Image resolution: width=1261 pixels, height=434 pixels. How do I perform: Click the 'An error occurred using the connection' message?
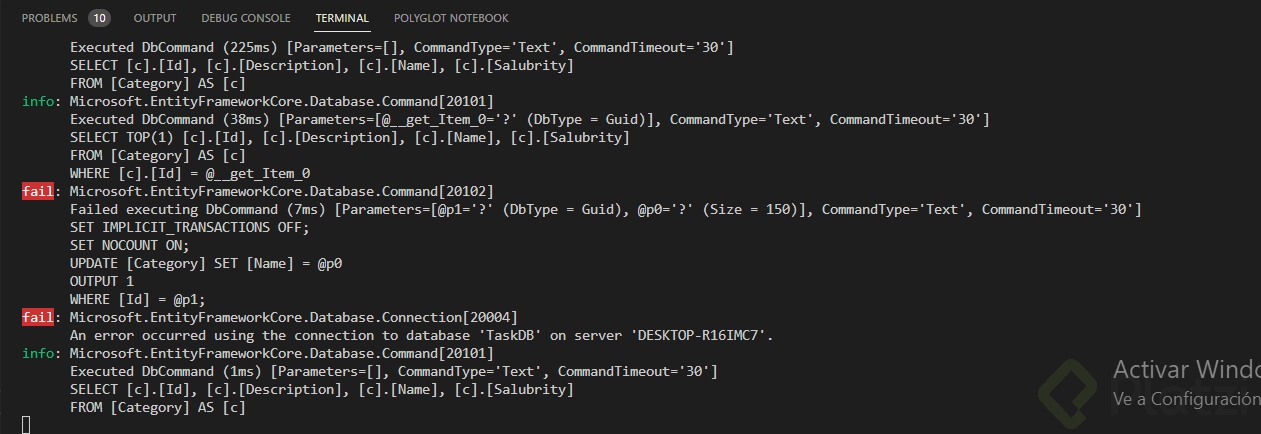pos(421,335)
